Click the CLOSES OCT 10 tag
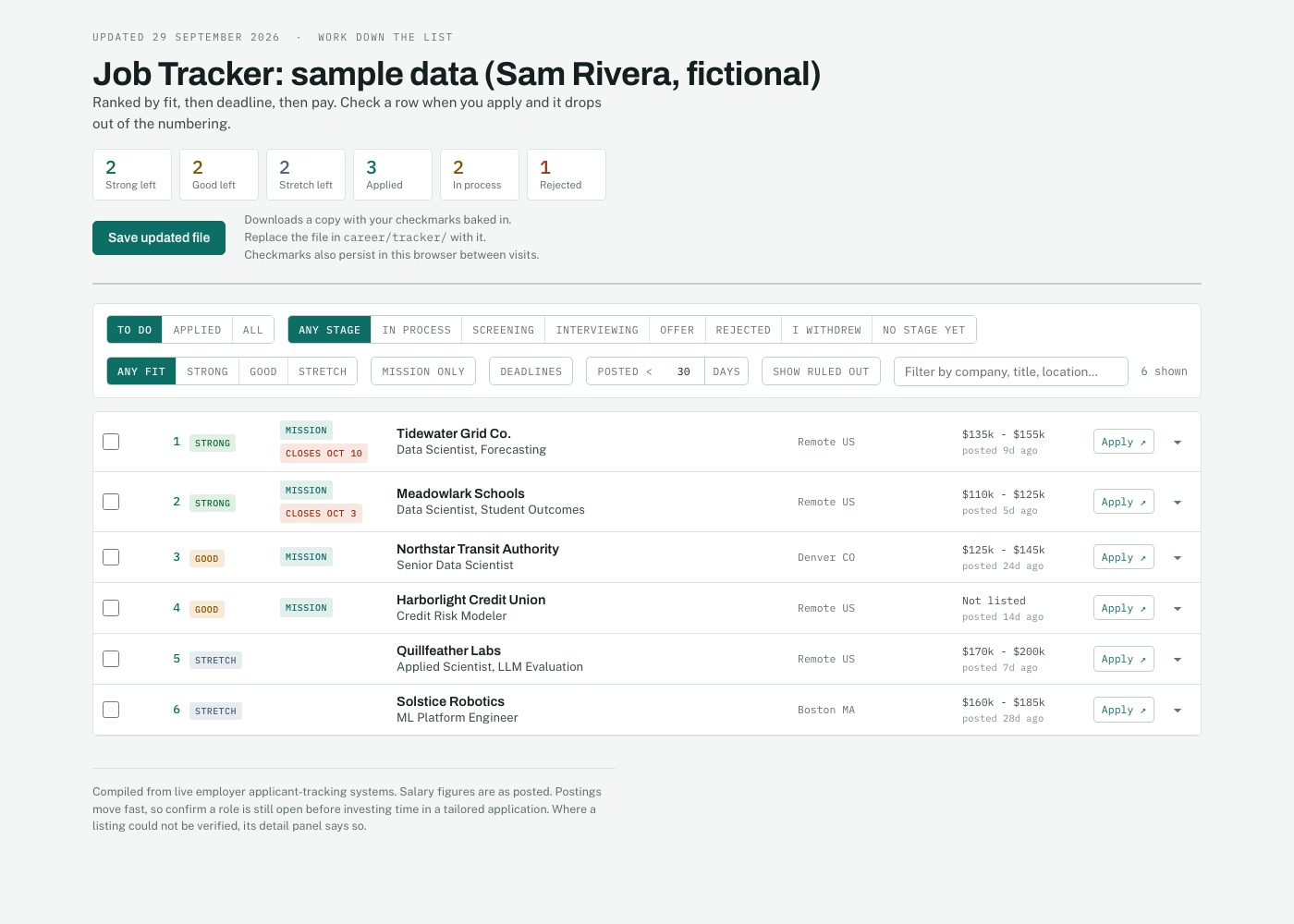 point(323,454)
